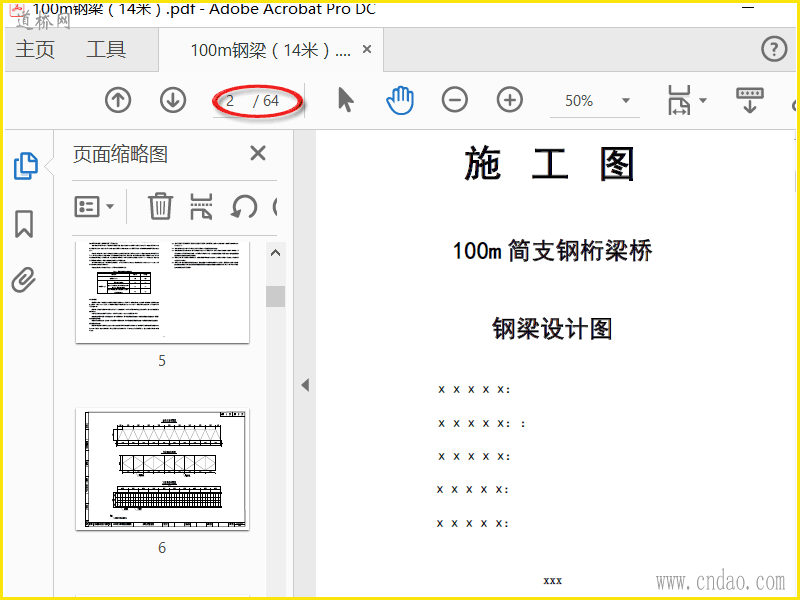The height and width of the screenshot is (600, 800).
Task: Go to previous page with up arrow
Action: 118,100
